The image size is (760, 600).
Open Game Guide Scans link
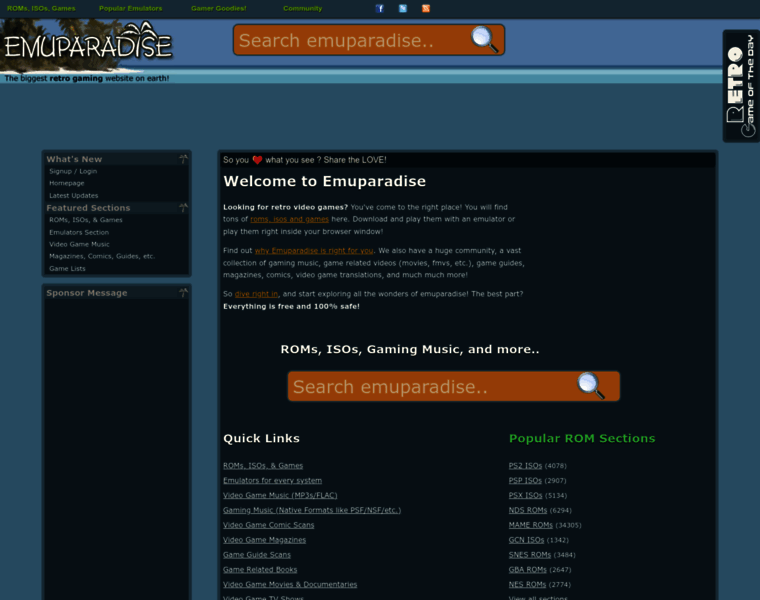257,555
